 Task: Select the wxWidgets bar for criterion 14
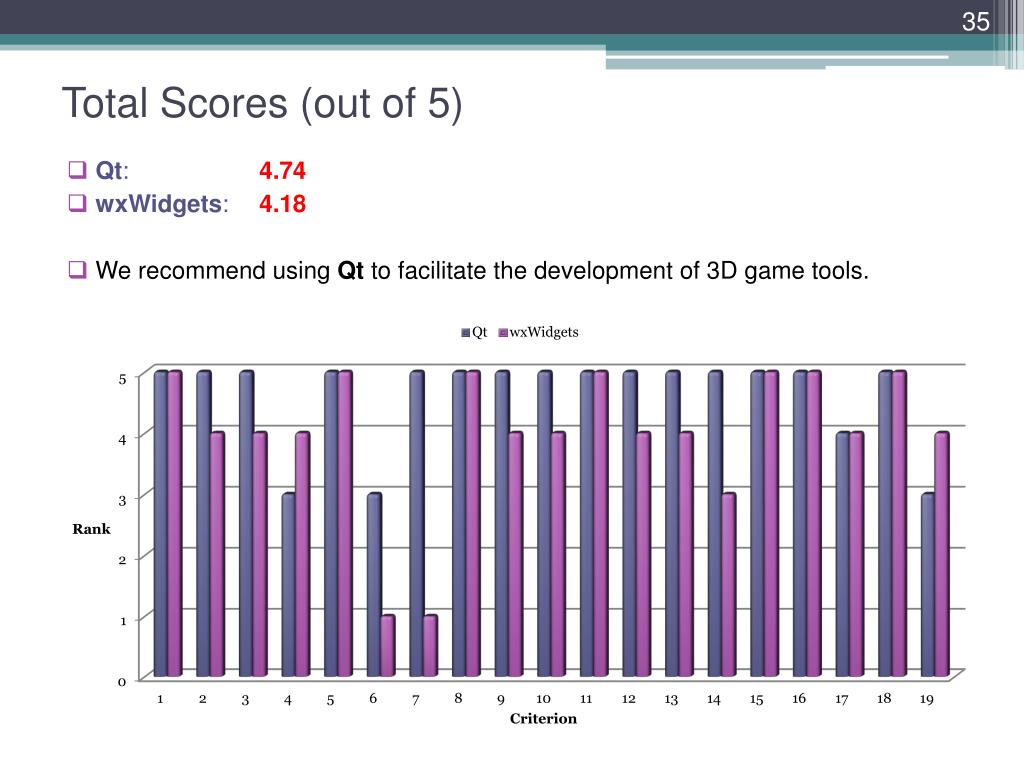729,584
